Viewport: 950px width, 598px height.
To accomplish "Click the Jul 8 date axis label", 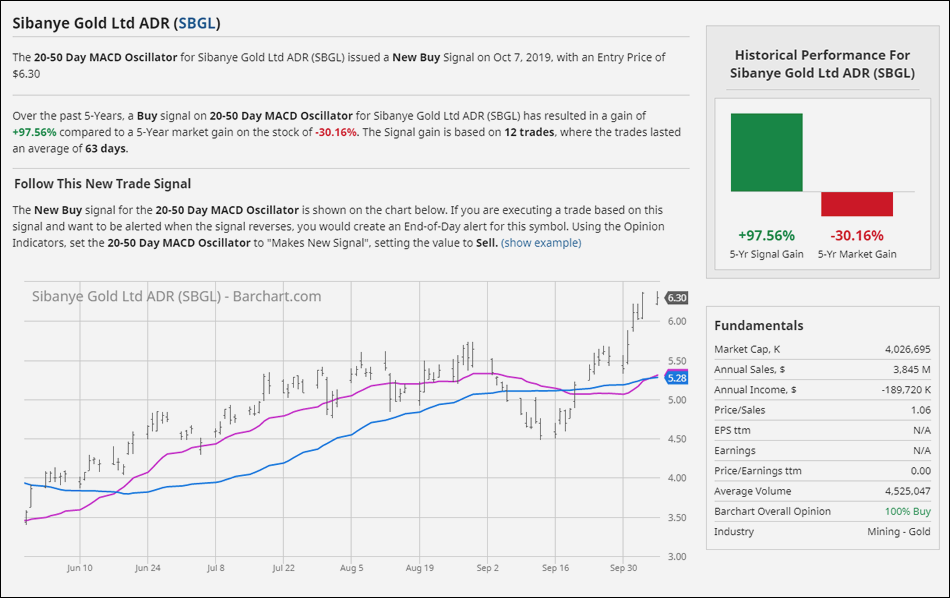I will pyautogui.click(x=216, y=568).
